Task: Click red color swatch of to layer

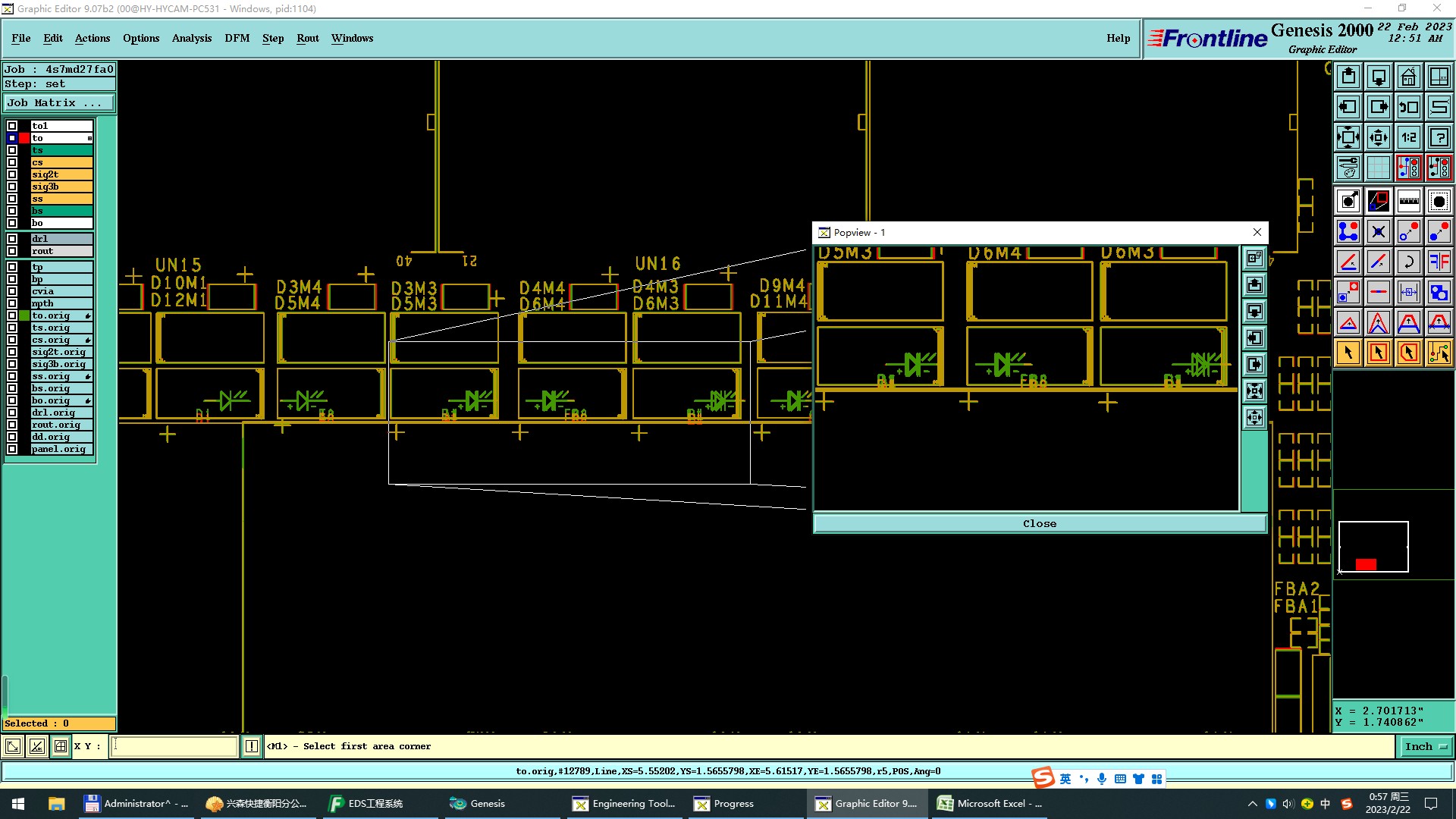Action: 24,138
